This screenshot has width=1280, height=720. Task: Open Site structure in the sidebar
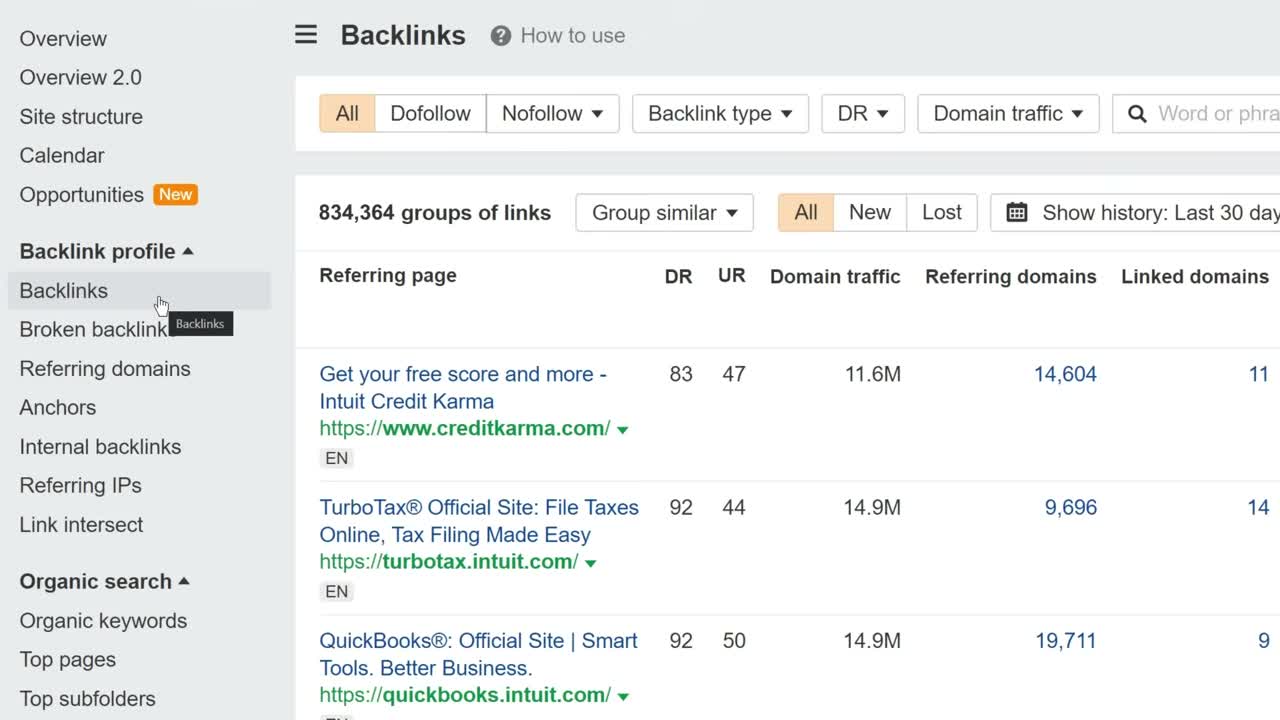click(x=81, y=117)
